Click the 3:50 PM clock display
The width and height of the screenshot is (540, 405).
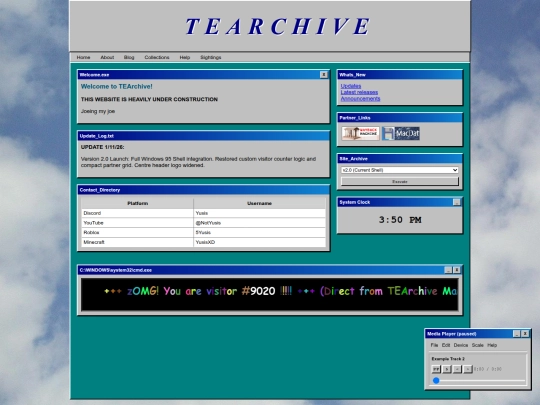pyautogui.click(x=400, y=220)
